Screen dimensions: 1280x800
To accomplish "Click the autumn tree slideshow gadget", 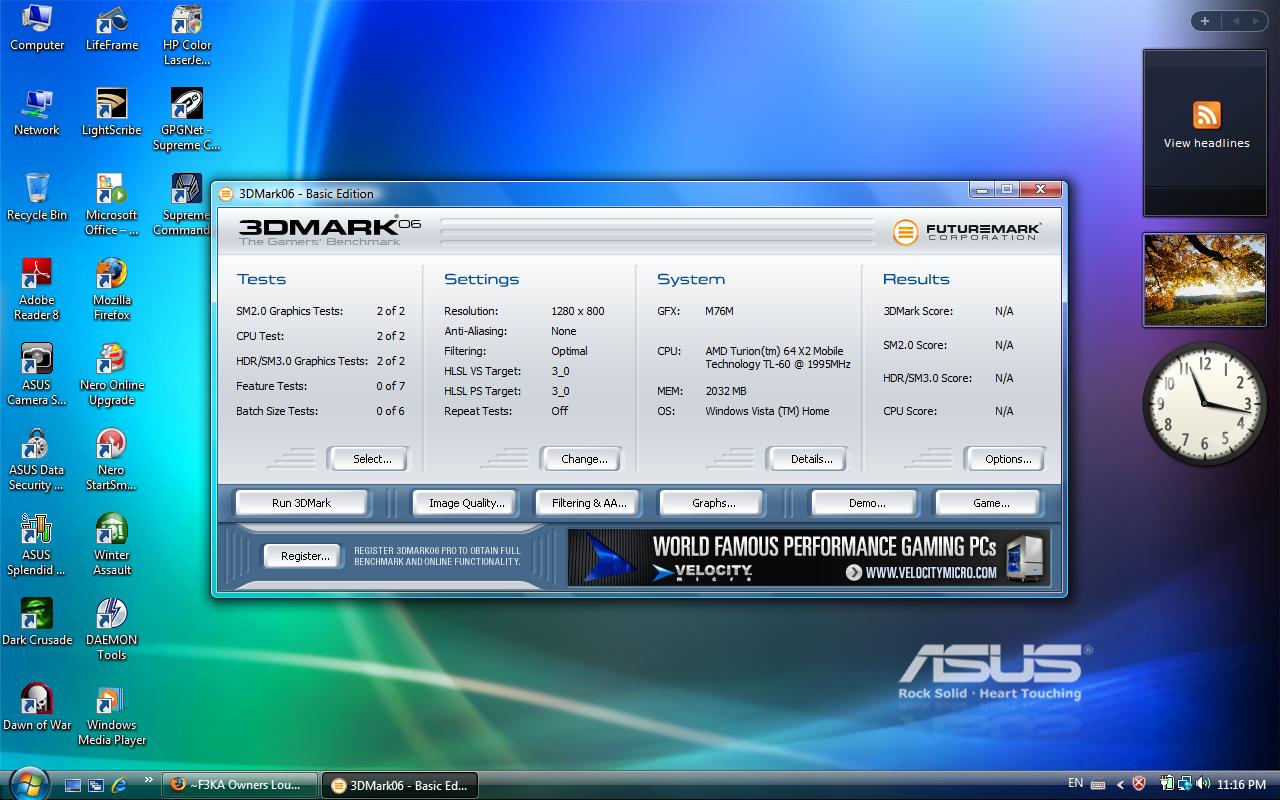I will (1204, 280).
